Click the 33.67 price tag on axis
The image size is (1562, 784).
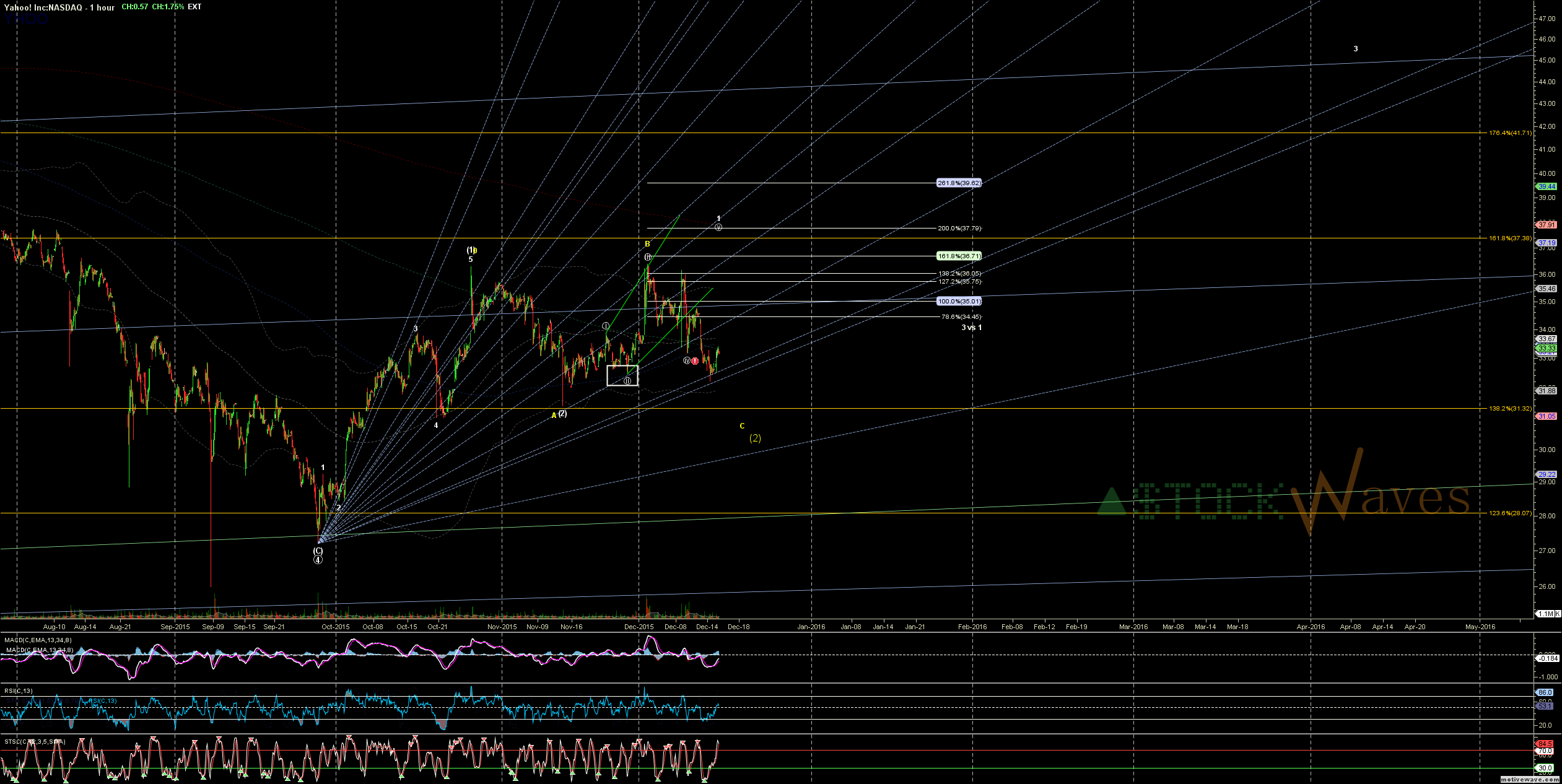(1546, 339)
